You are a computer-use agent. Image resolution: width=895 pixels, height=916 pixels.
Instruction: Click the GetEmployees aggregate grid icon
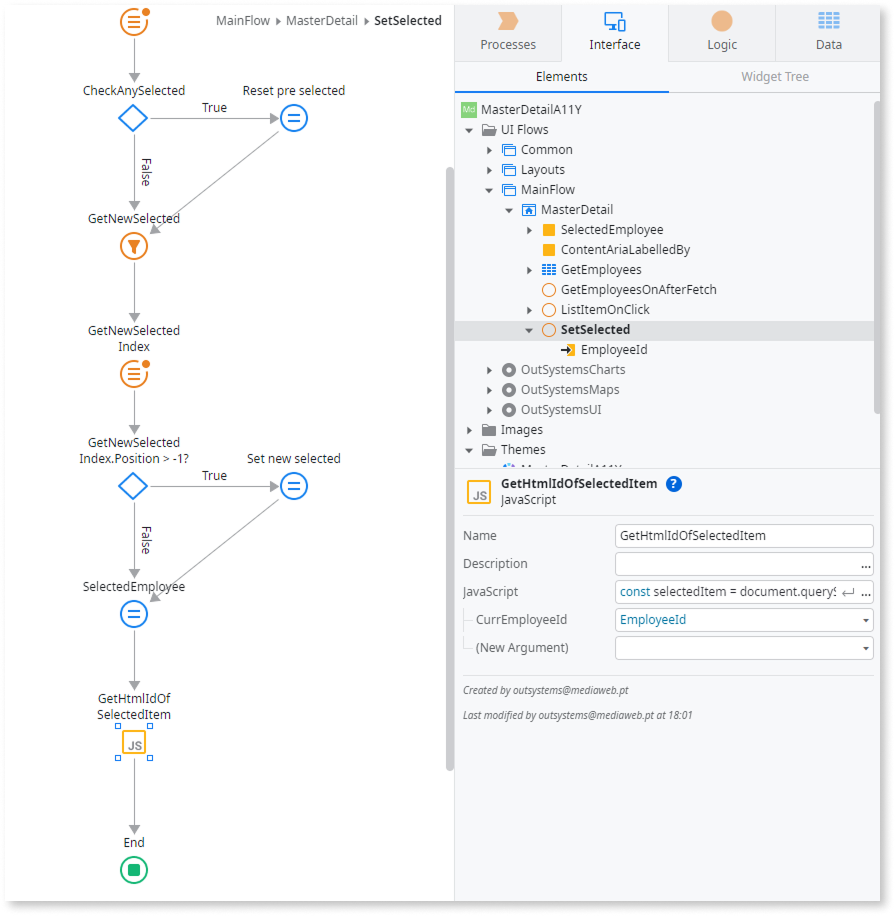click(549, 270)
